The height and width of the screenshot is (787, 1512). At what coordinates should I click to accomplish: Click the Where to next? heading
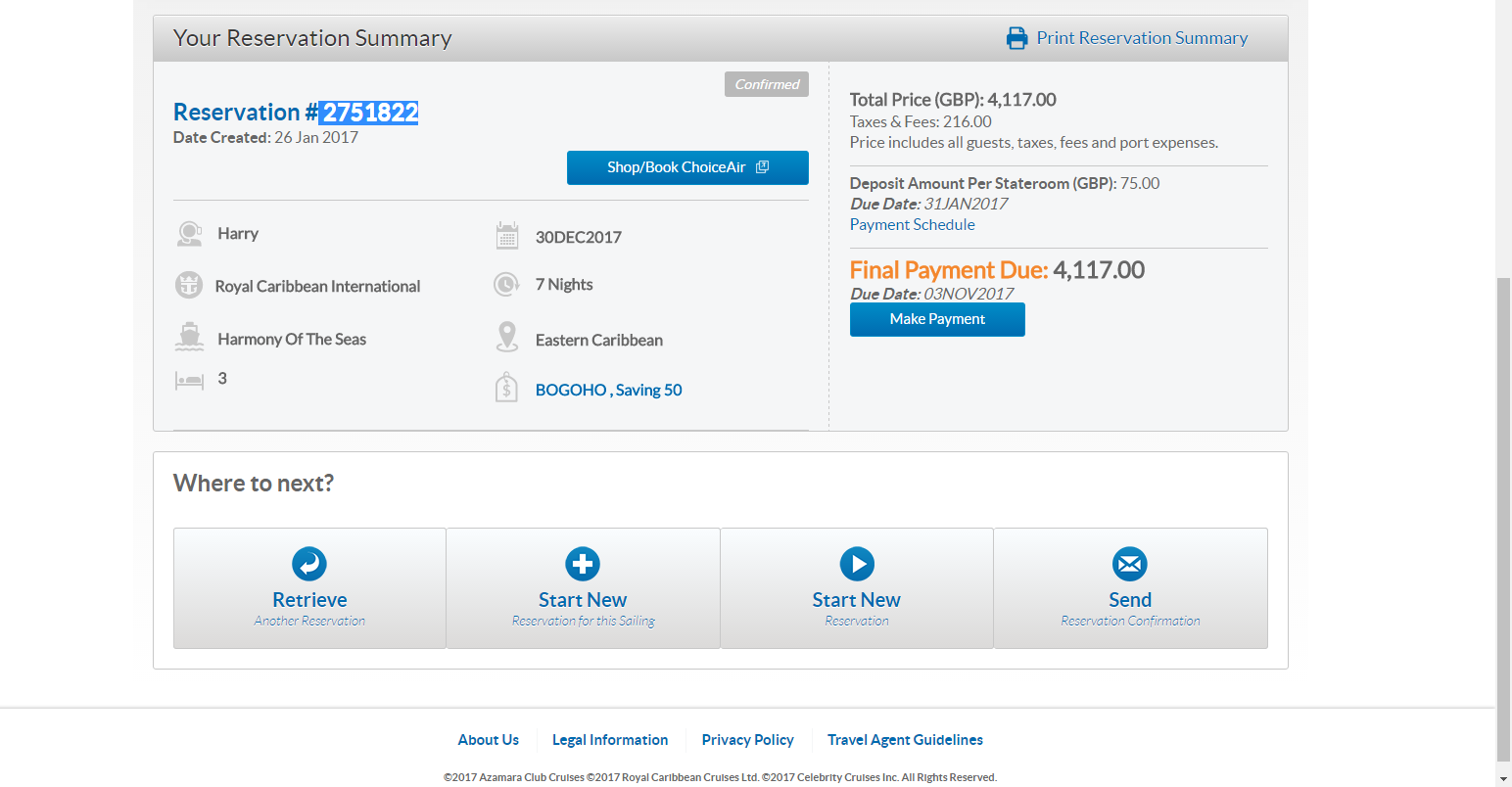click(254, 484)
